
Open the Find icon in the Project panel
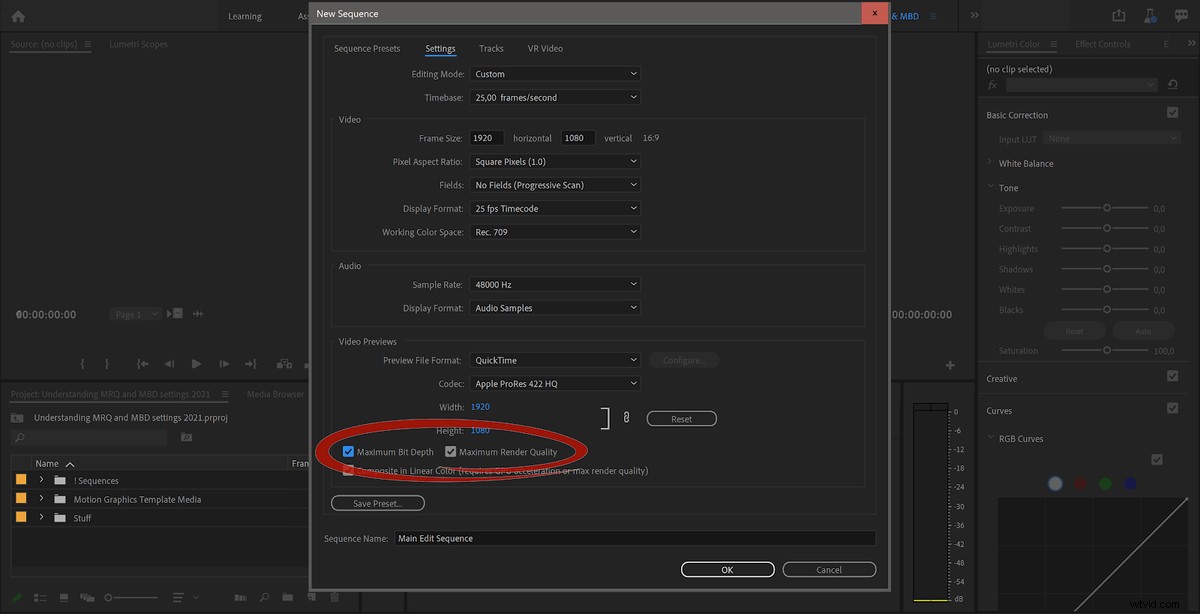click(263, 597)
